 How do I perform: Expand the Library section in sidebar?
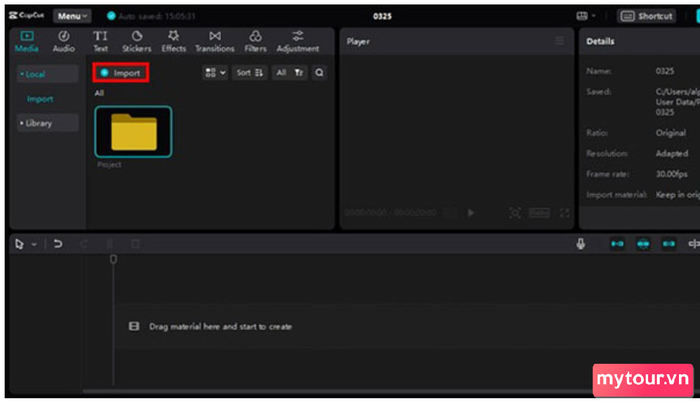click(x=38, y=123)
